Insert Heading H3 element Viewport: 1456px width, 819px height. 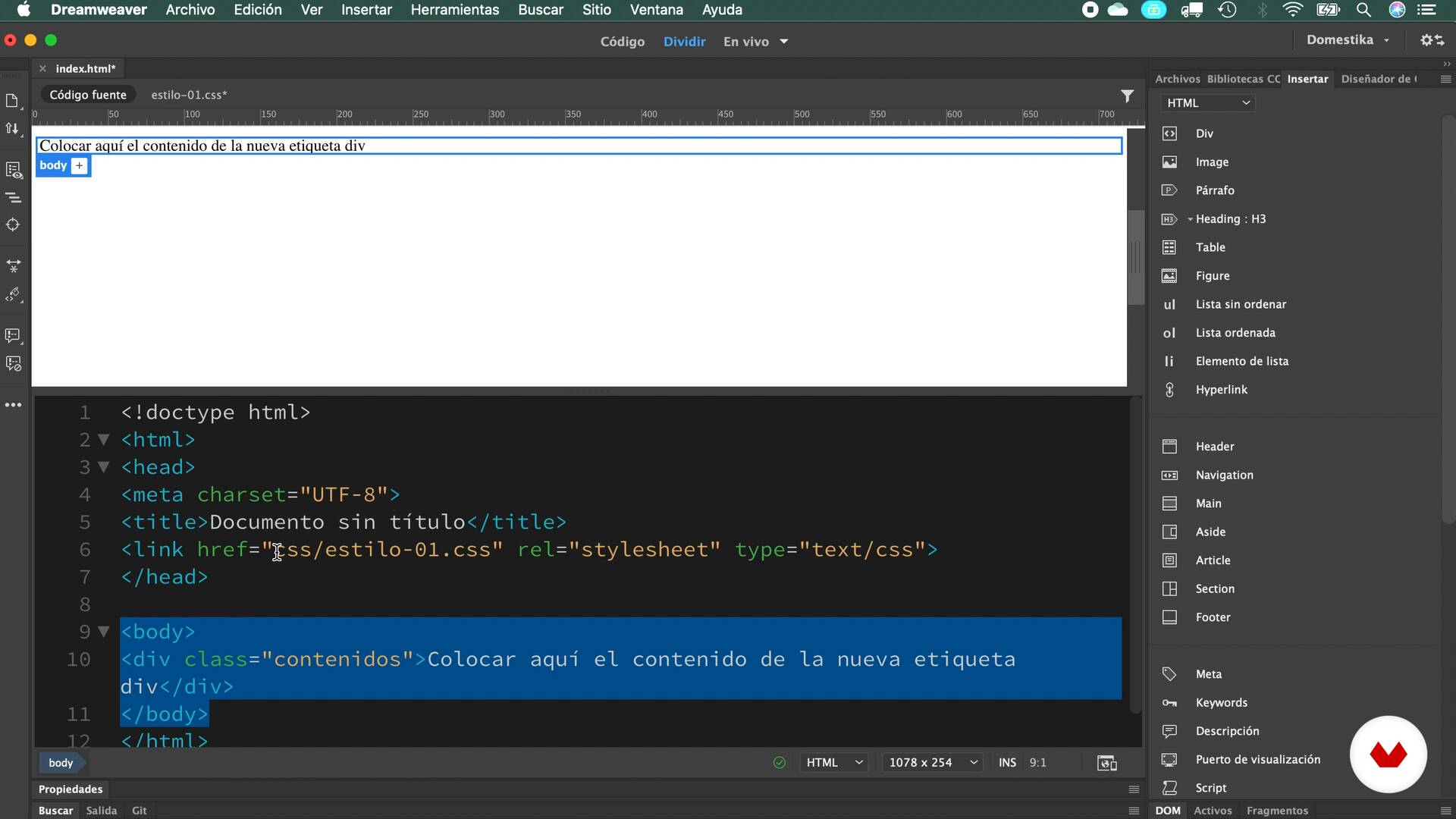[x=1230, y=219]
